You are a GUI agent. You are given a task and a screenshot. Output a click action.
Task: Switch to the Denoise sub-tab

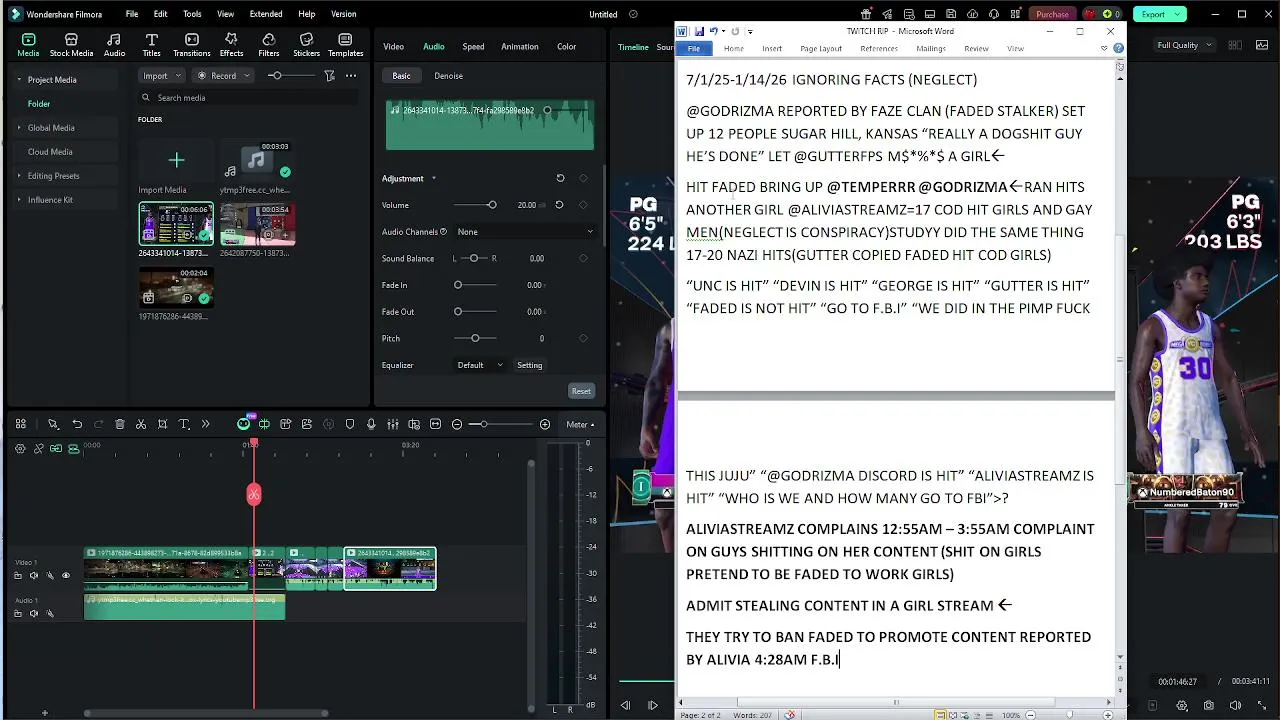coord(448,76)
